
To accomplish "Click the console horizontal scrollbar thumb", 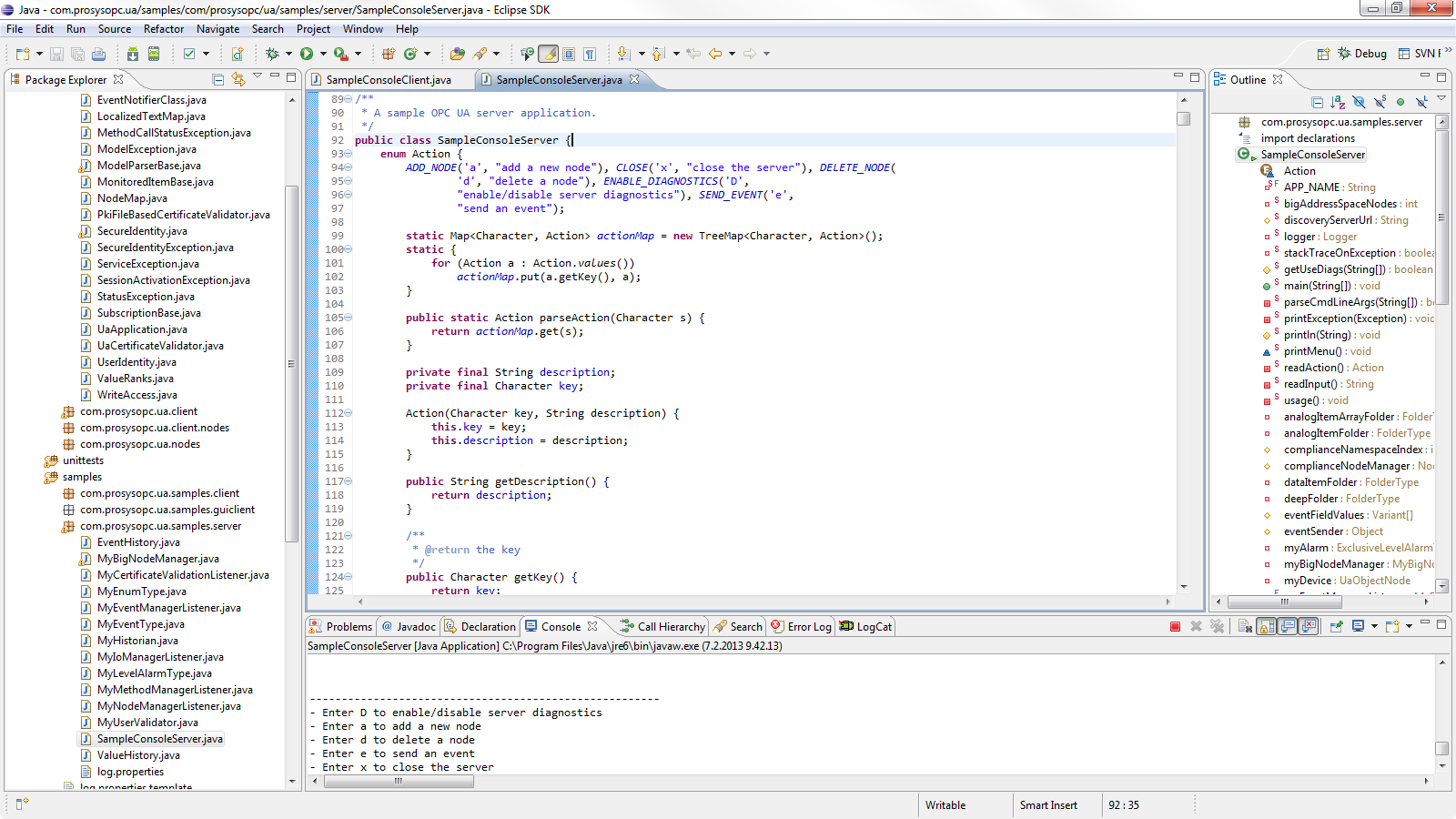I will point(398,781).
